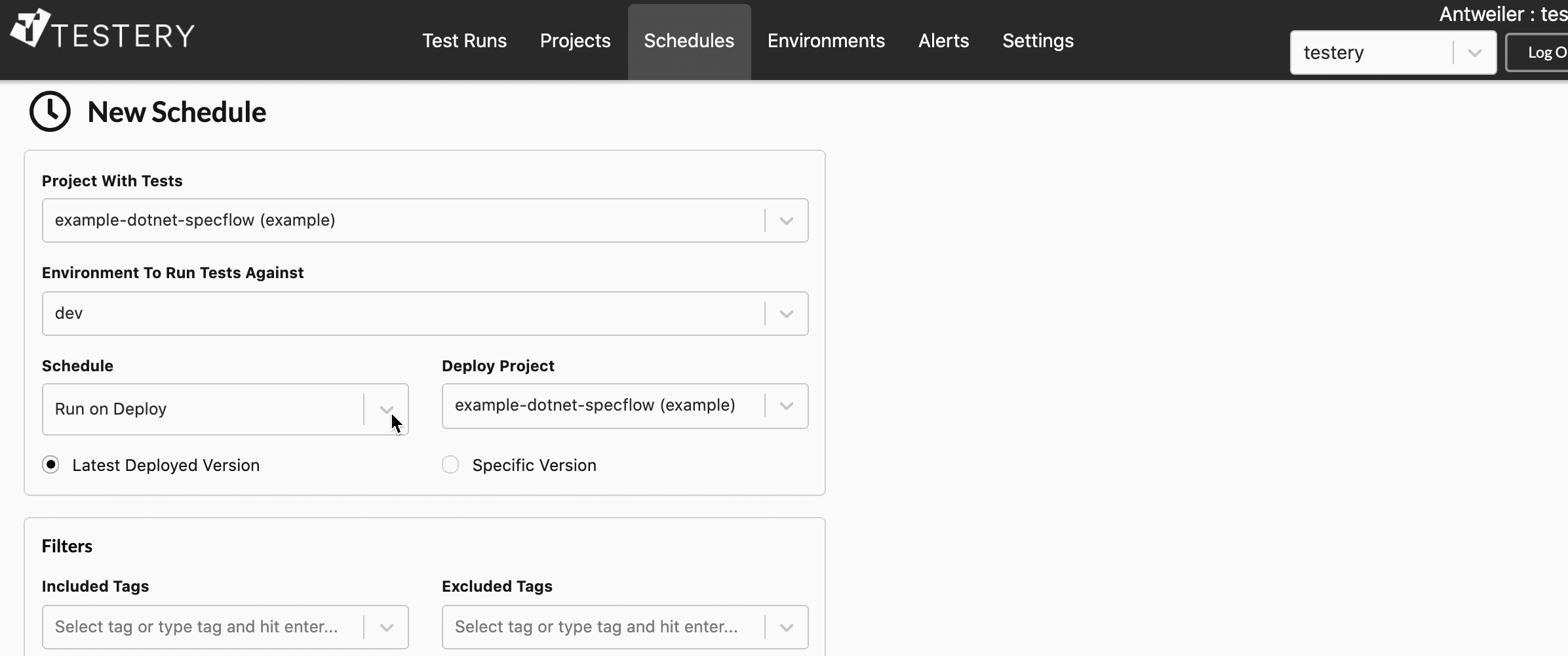Image resolution: width=1568 pixels, height=656 pixels.
Task: Open the Project With Tests dropdown chevron
Action: [786, 220]
